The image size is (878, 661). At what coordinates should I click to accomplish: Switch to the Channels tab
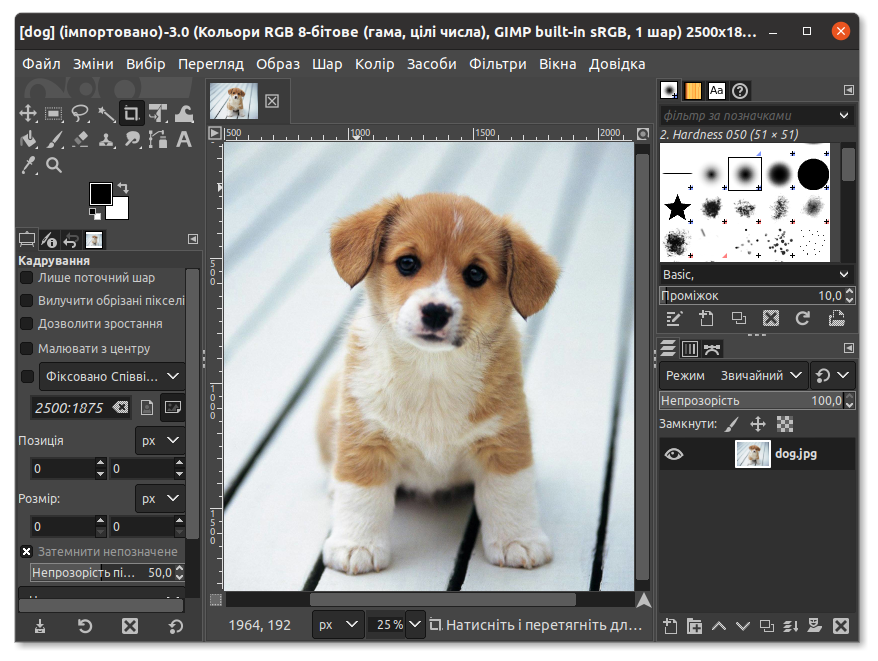[691, 348]
